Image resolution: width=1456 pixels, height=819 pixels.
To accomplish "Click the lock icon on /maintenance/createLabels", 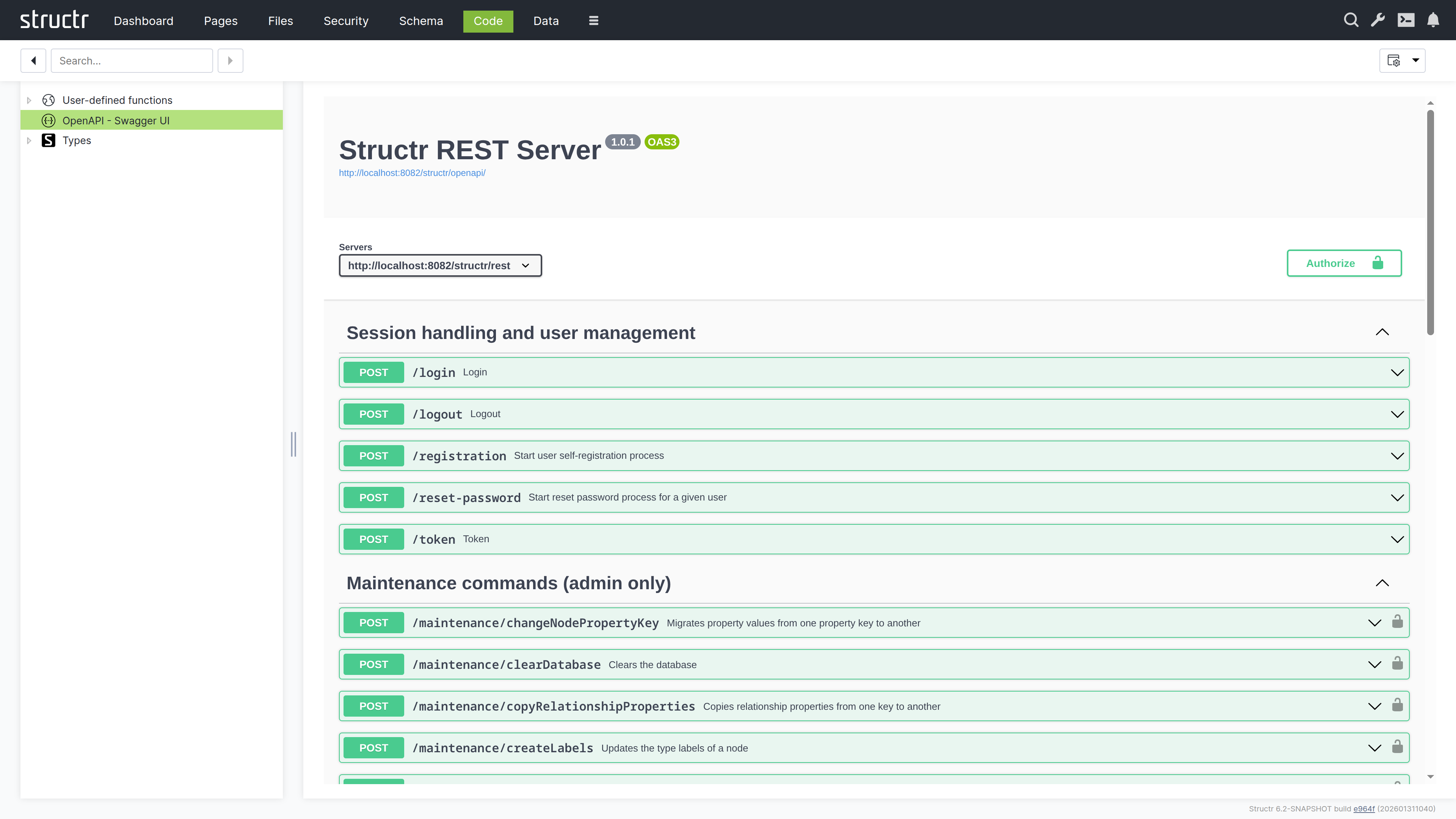I will [x=1397, y=747].
